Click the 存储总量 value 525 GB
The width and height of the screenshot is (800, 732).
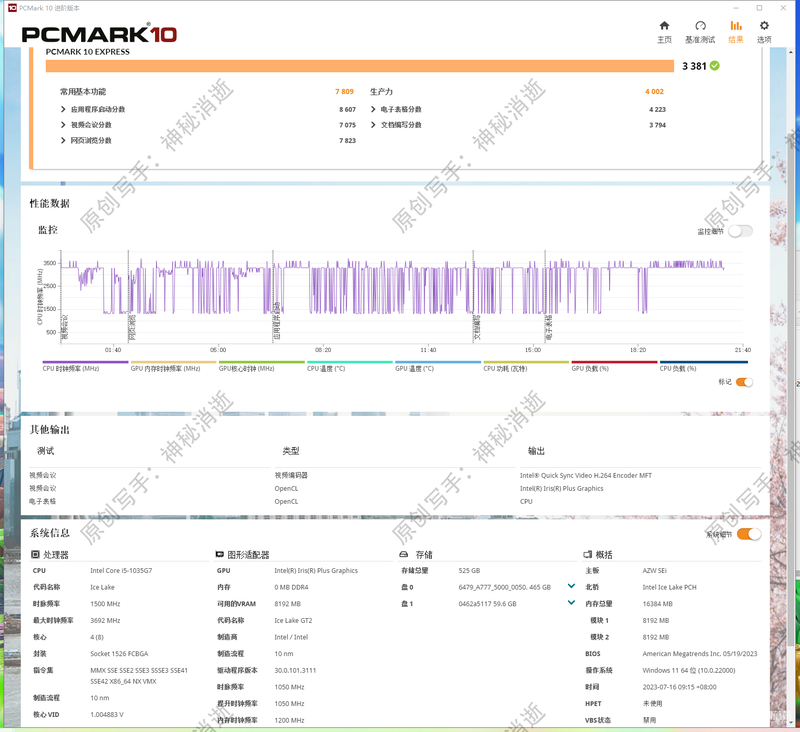coord(469,571)
